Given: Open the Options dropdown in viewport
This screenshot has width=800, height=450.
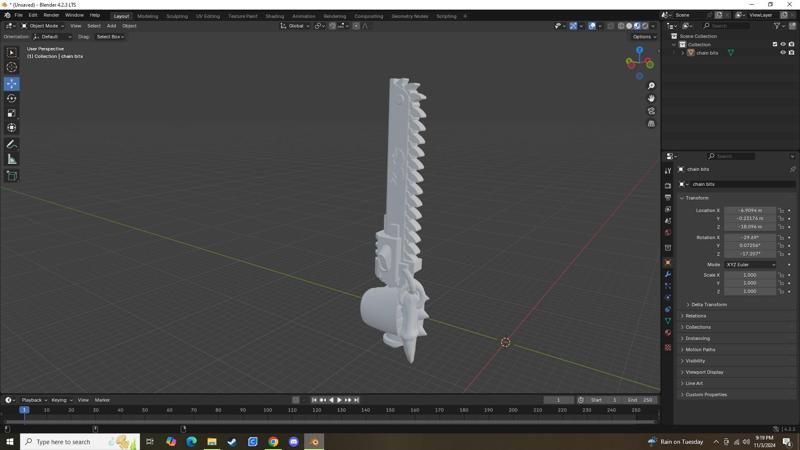Looking at the screenshot, I should click(x=644, y=37).
